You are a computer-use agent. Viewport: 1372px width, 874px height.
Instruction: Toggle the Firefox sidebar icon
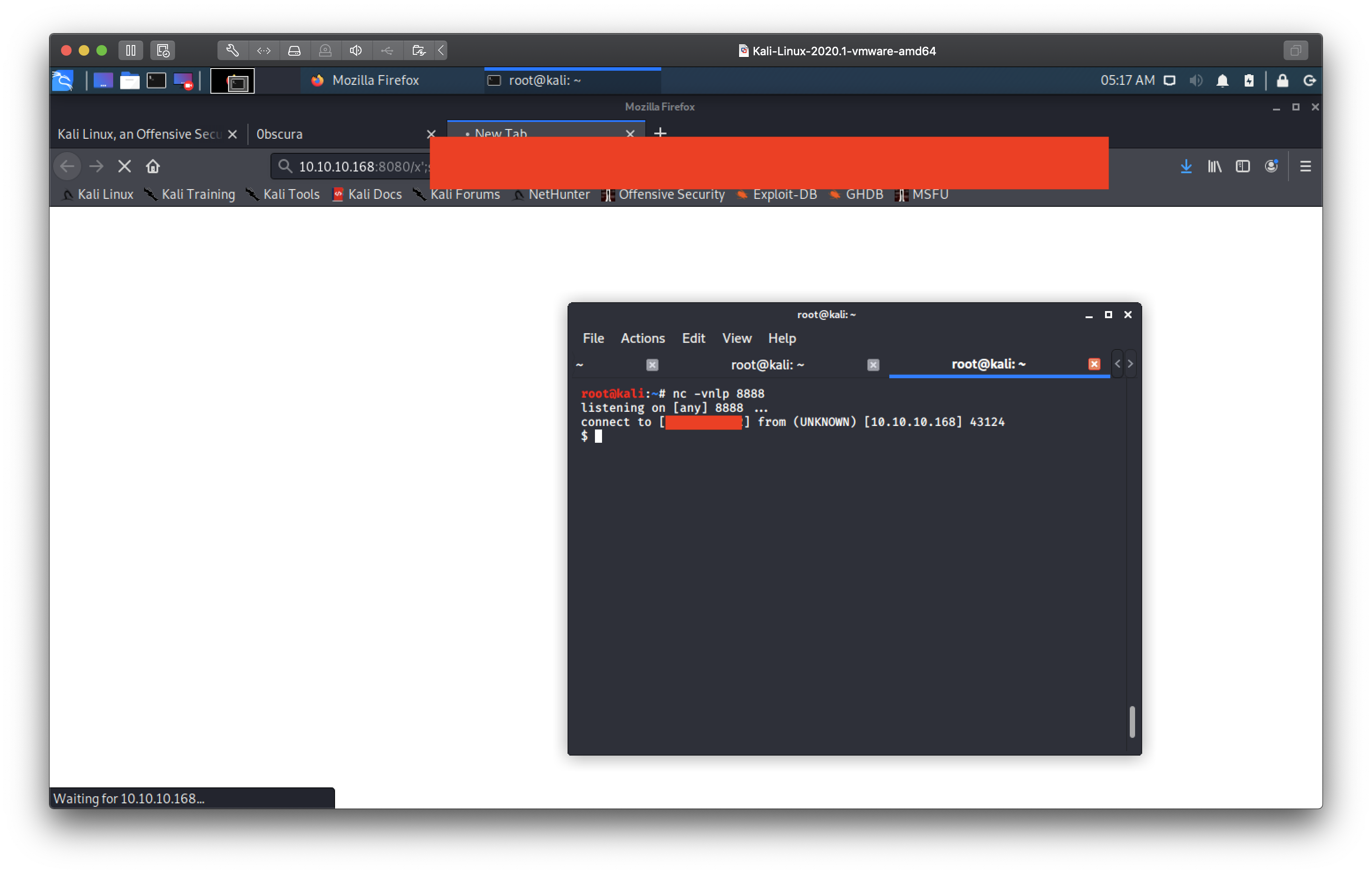click(x=1242, y=167)
